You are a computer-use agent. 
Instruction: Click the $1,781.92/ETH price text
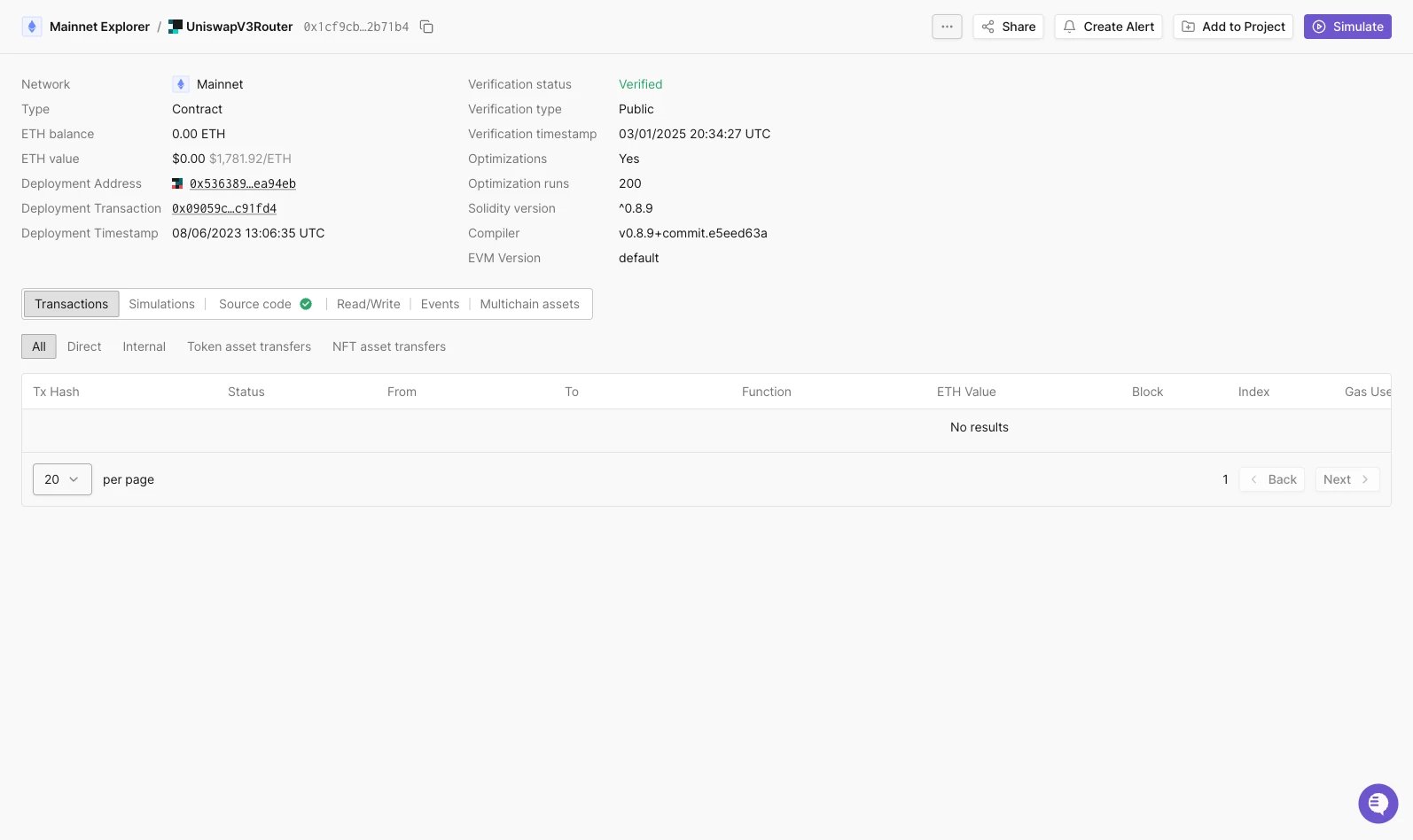(x=250, y=159)
